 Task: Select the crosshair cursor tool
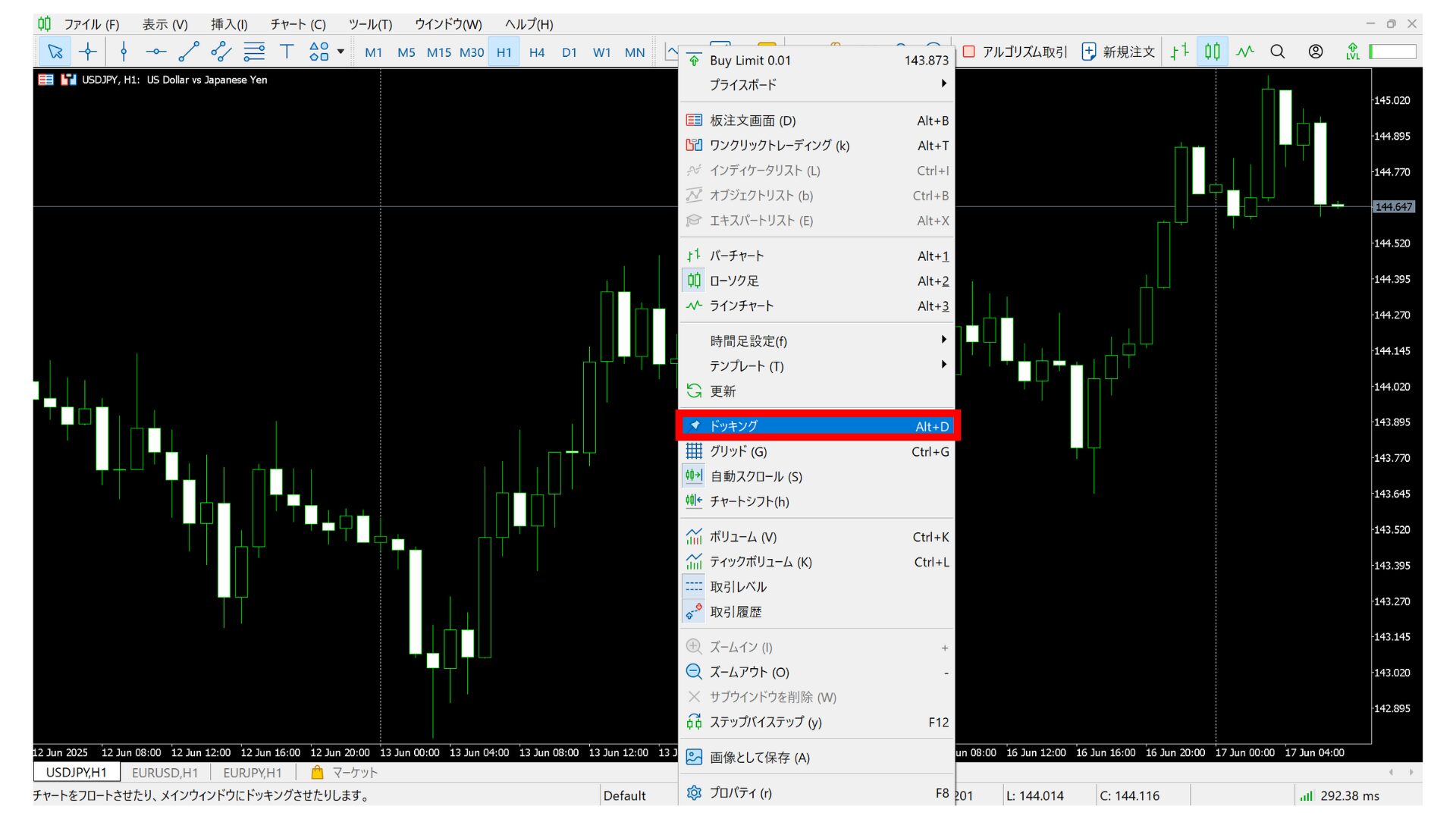(x=88, y=52)
